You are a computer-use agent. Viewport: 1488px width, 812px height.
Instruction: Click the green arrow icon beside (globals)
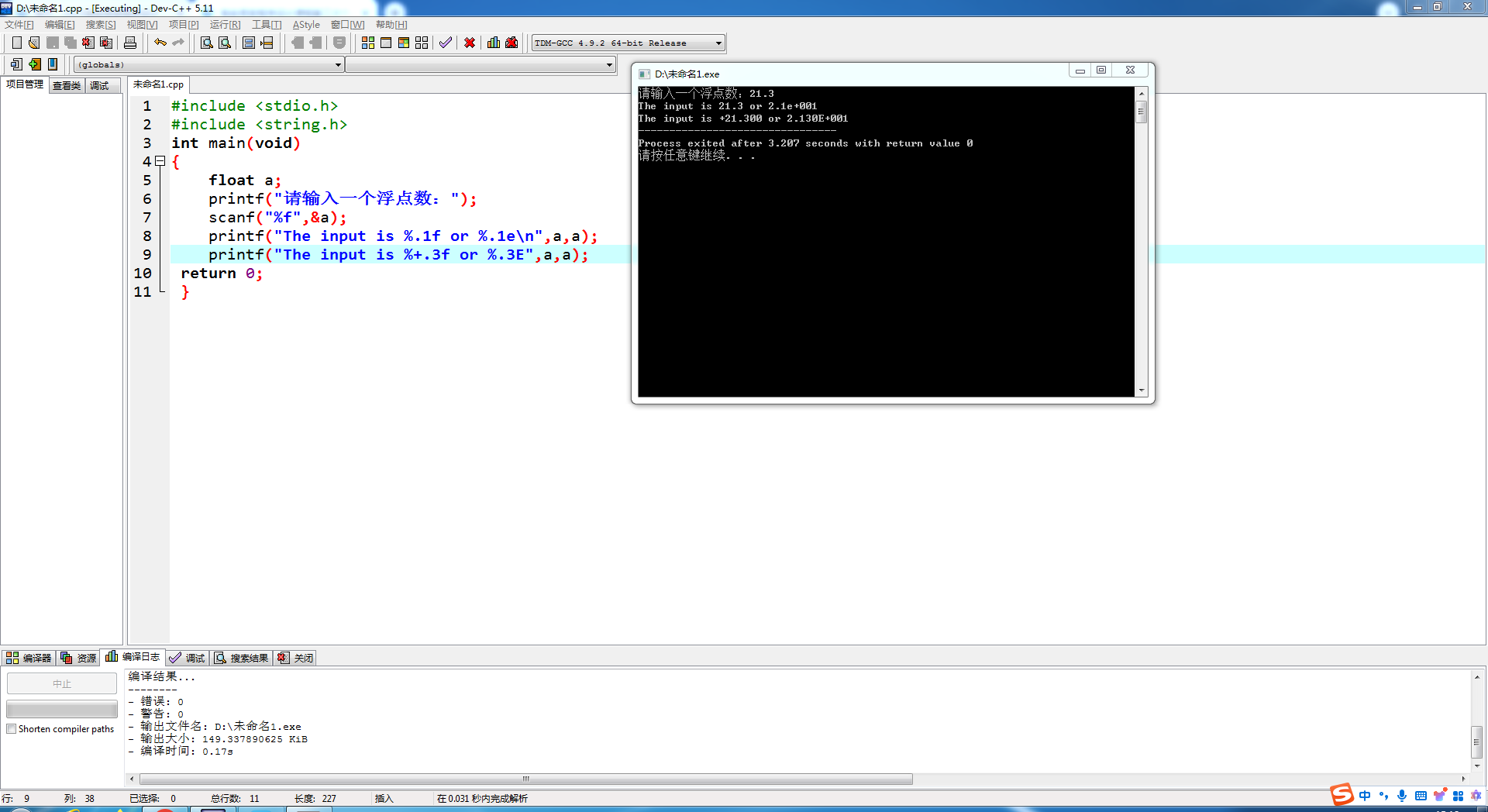(x=35, y=64)
